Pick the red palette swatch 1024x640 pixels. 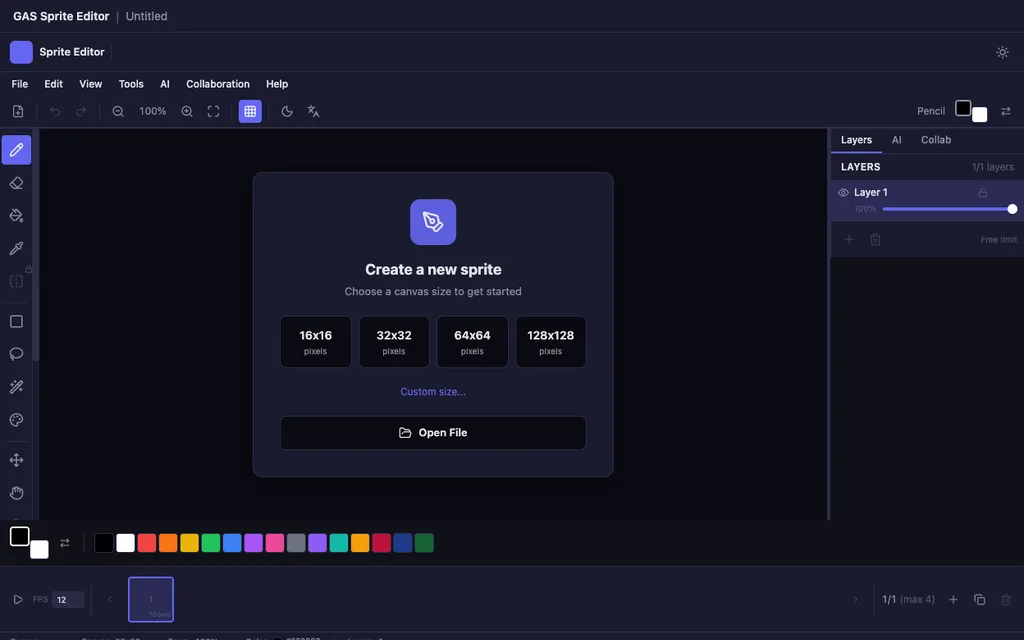pyautogui.click(x=147, y=543)
